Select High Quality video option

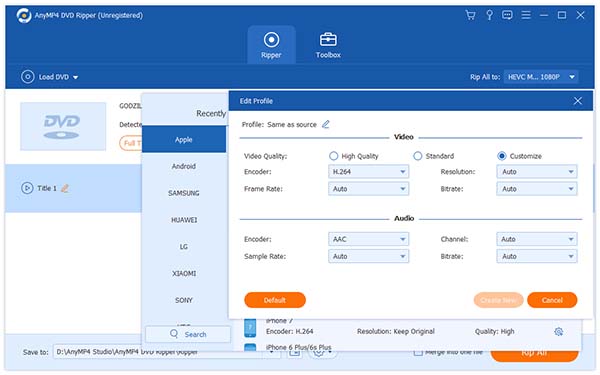coord(333,156)
